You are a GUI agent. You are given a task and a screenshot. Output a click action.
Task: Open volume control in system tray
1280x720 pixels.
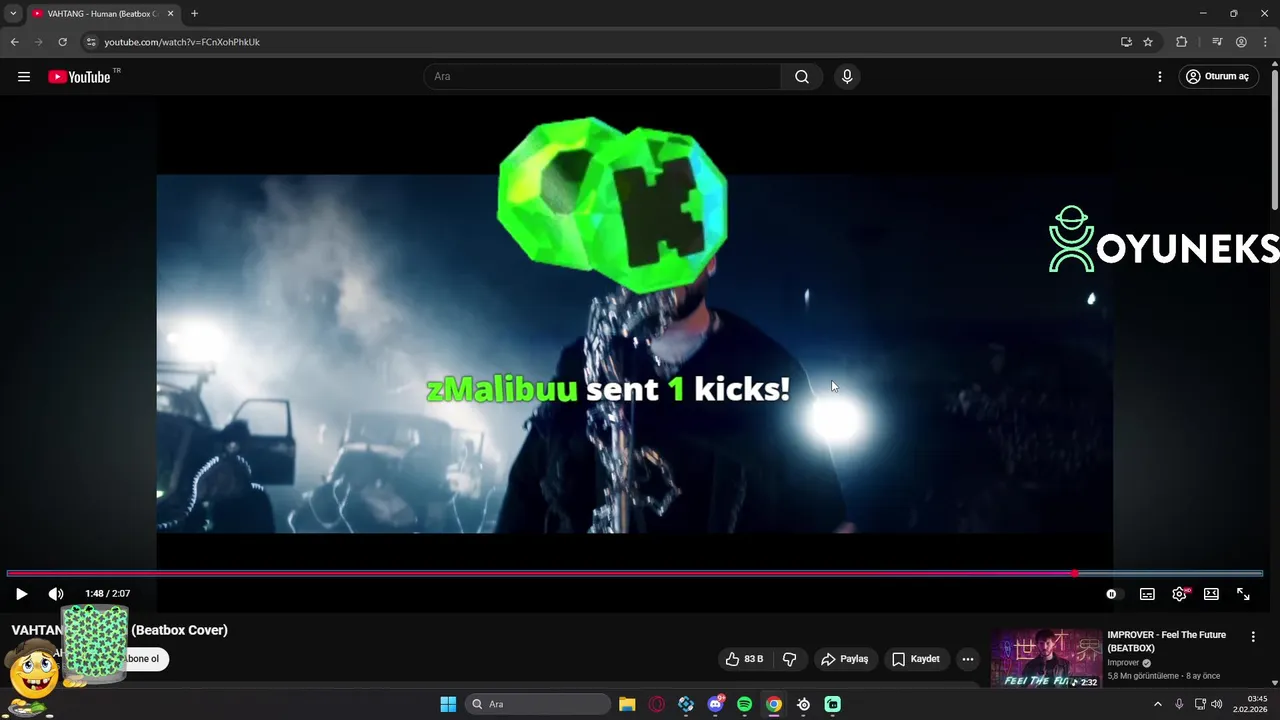[x=1216, y=704]
